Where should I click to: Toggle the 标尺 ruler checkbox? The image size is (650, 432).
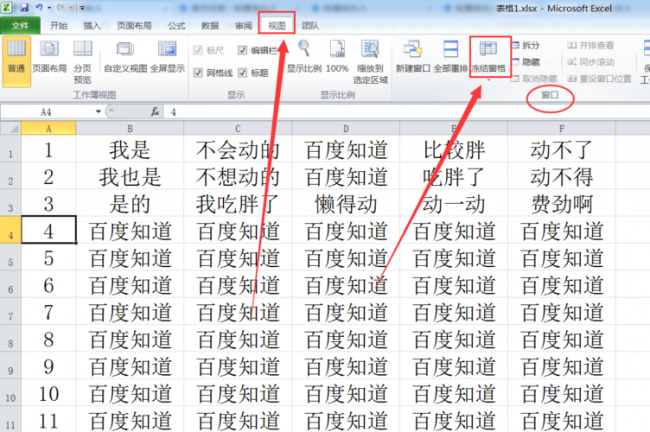198,51
